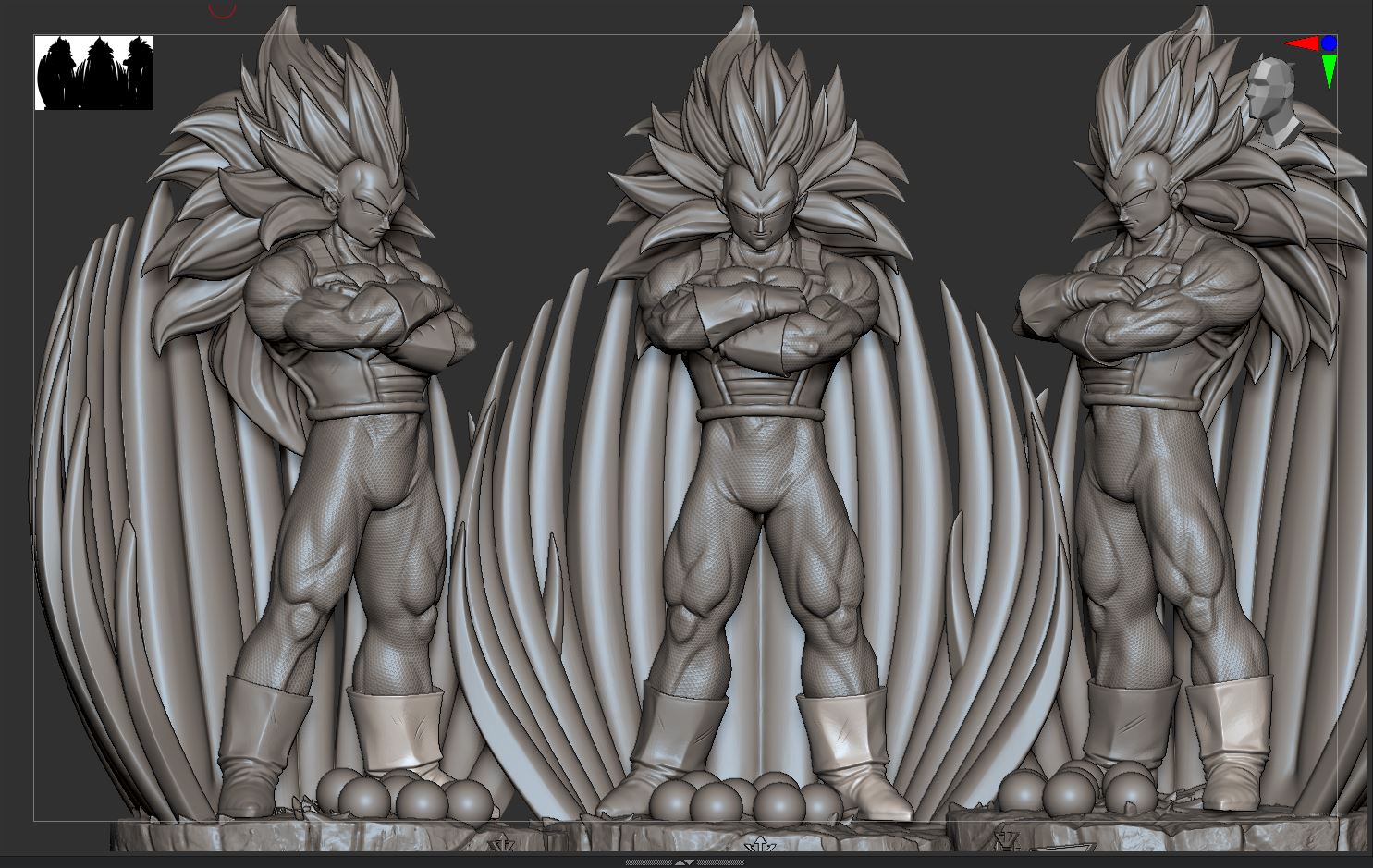Click the left dotted tray divider handle
The height and width of the screenshot is (868, 1373).
point(649,862)
